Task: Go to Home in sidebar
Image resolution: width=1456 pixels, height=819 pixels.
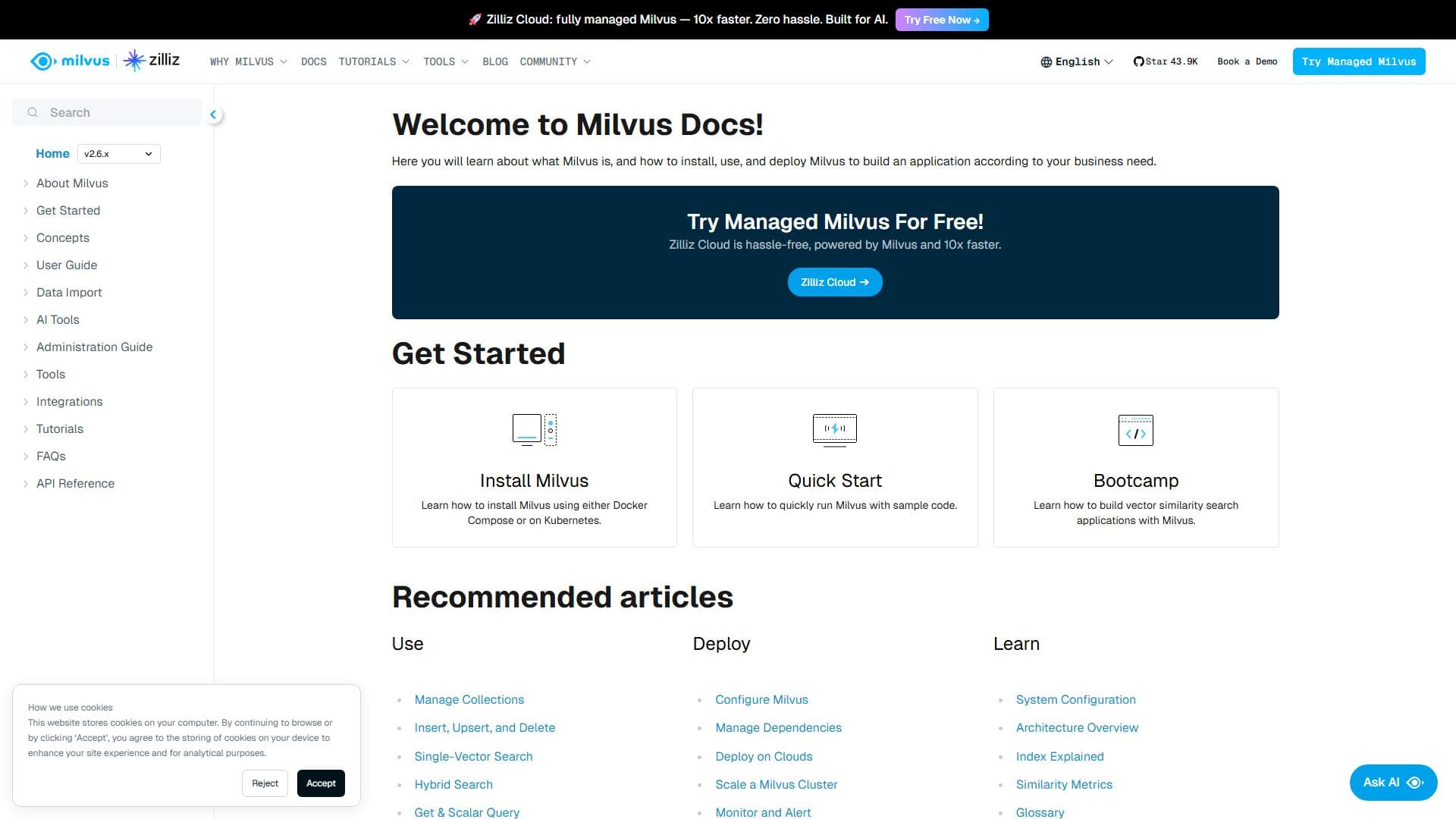Action: (52, 154)
